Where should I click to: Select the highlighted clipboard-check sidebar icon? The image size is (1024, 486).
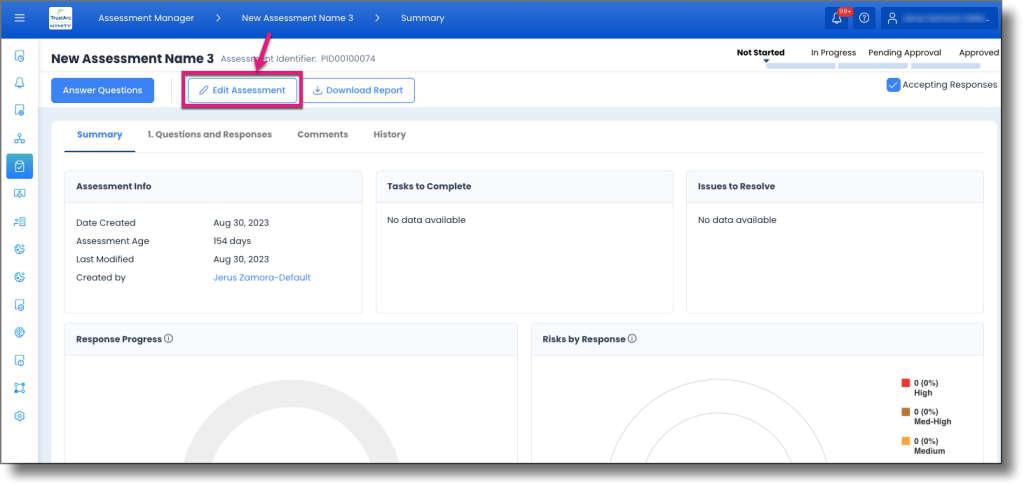click(x=20, y=167)
